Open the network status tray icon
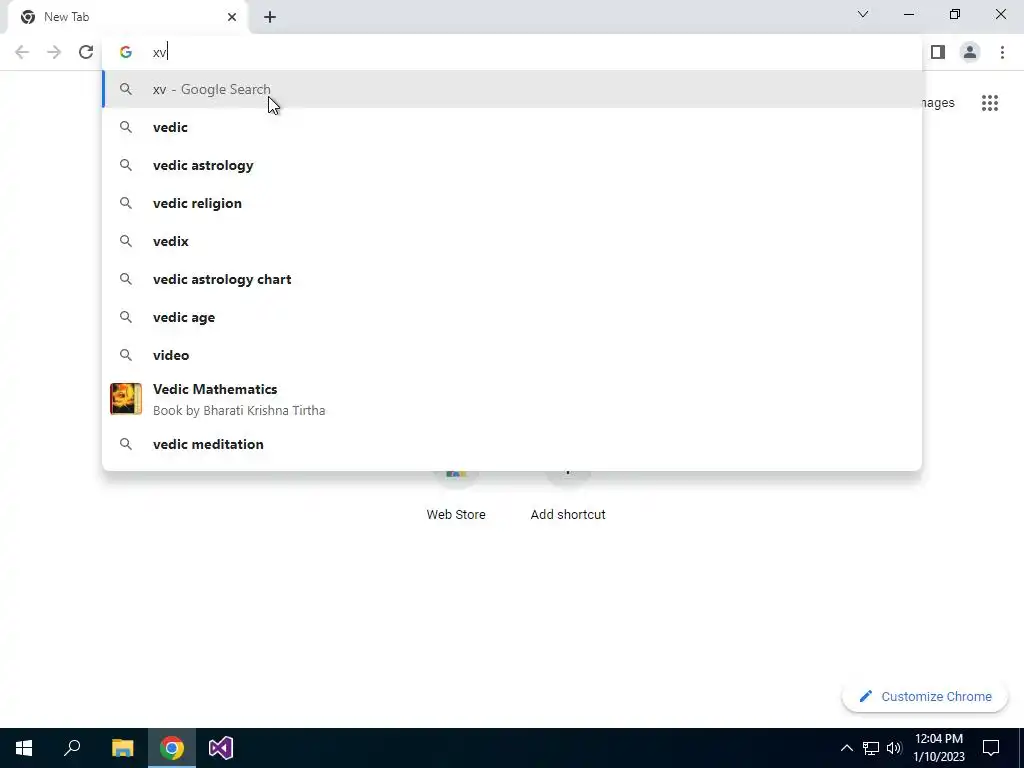The image size is (1024, 768). [871, 748]
